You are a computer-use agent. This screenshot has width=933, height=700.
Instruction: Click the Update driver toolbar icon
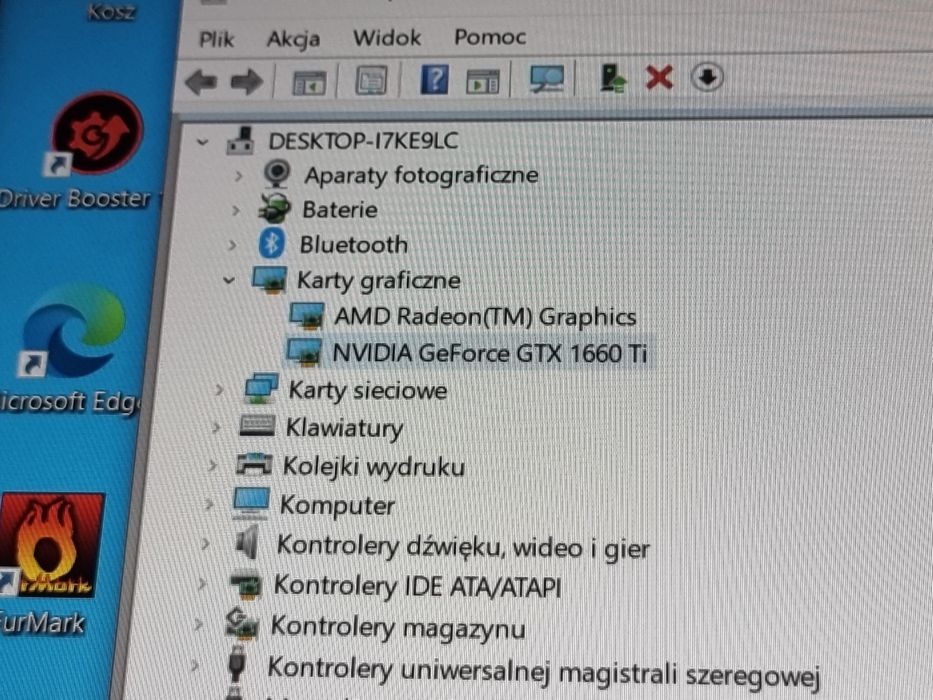tap(612, 78)
